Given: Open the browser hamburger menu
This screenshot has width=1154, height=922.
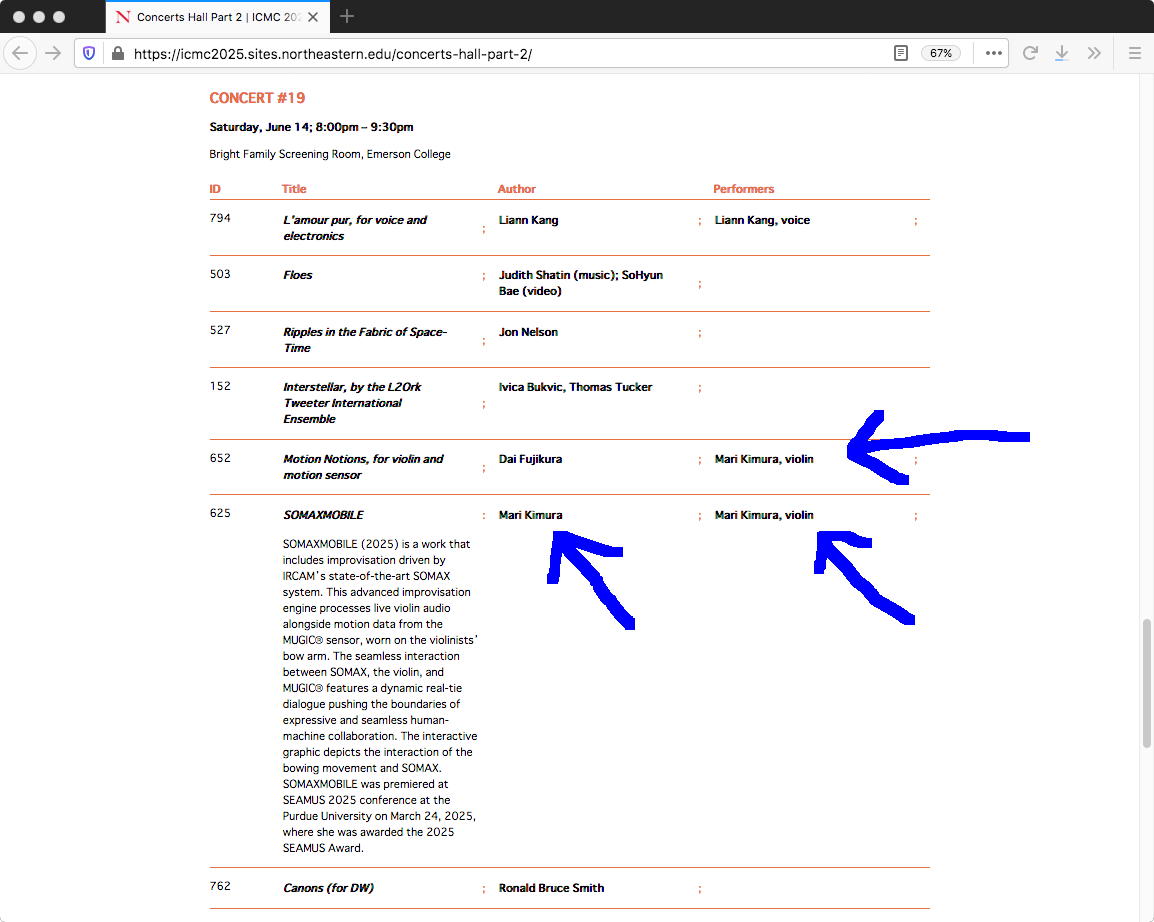Looking at the screenshot, I should pos(1134,53).
